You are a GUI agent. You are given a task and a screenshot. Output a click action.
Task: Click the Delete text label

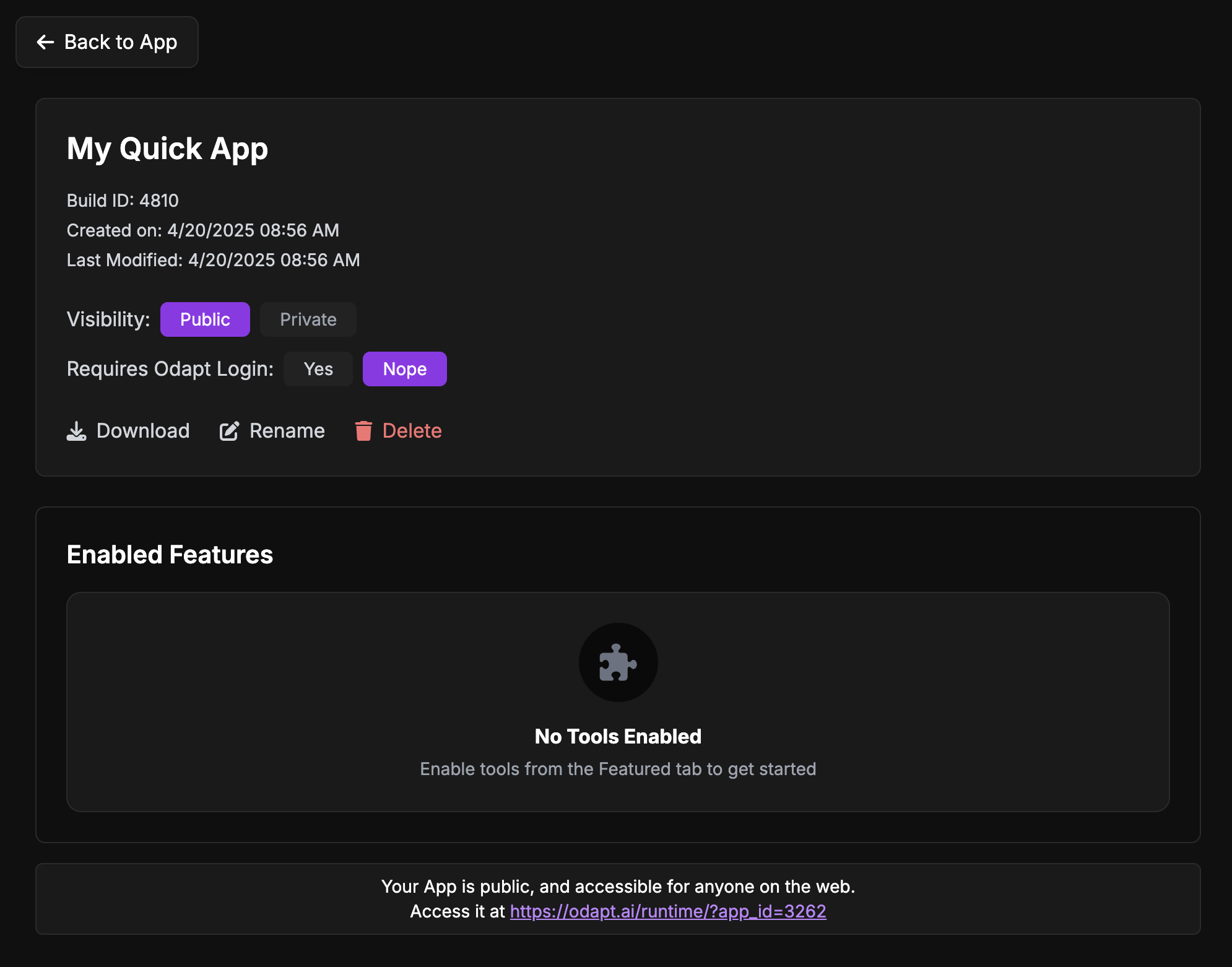click(412, 431)
